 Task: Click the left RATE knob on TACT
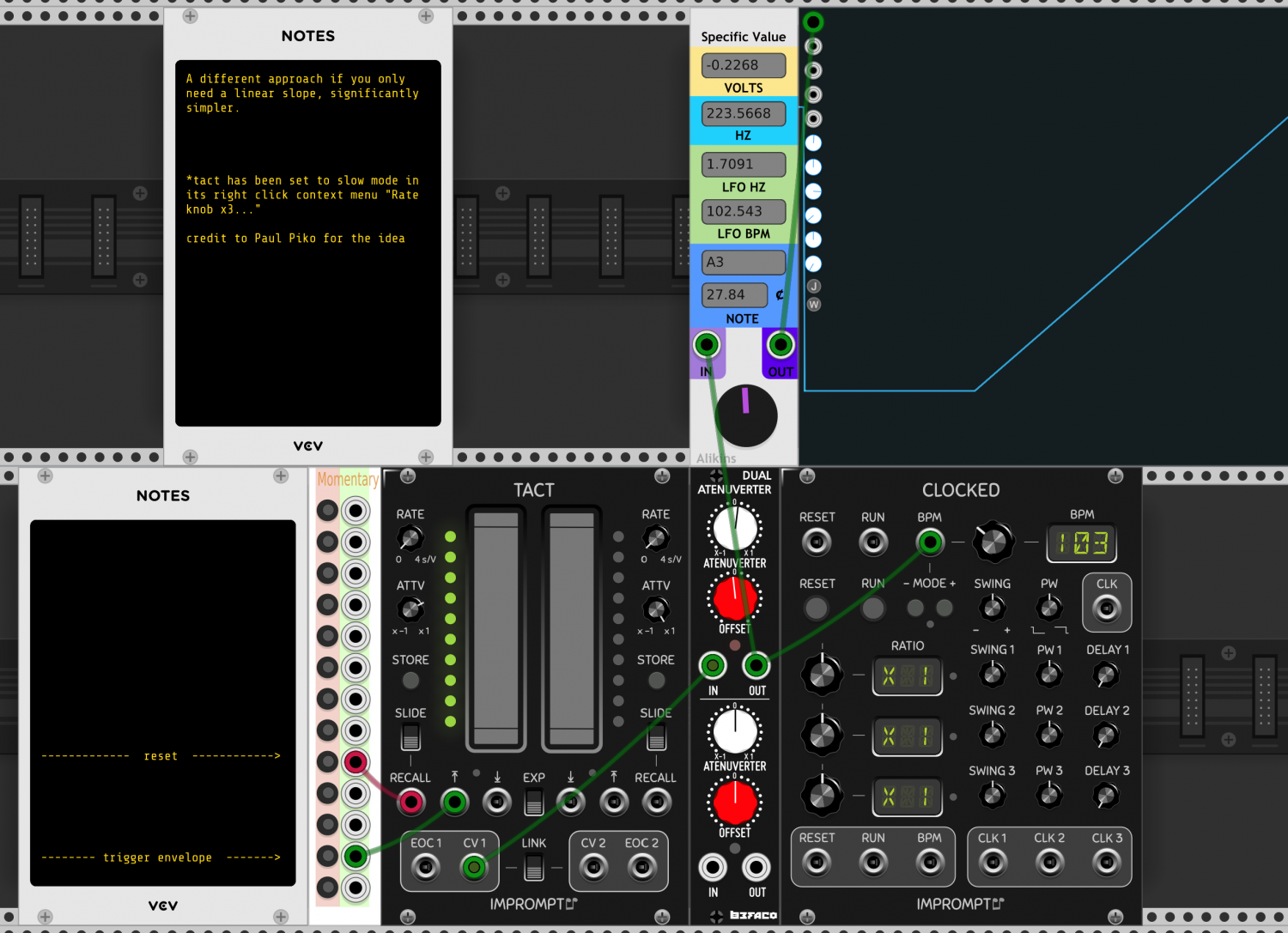[410, 538]
